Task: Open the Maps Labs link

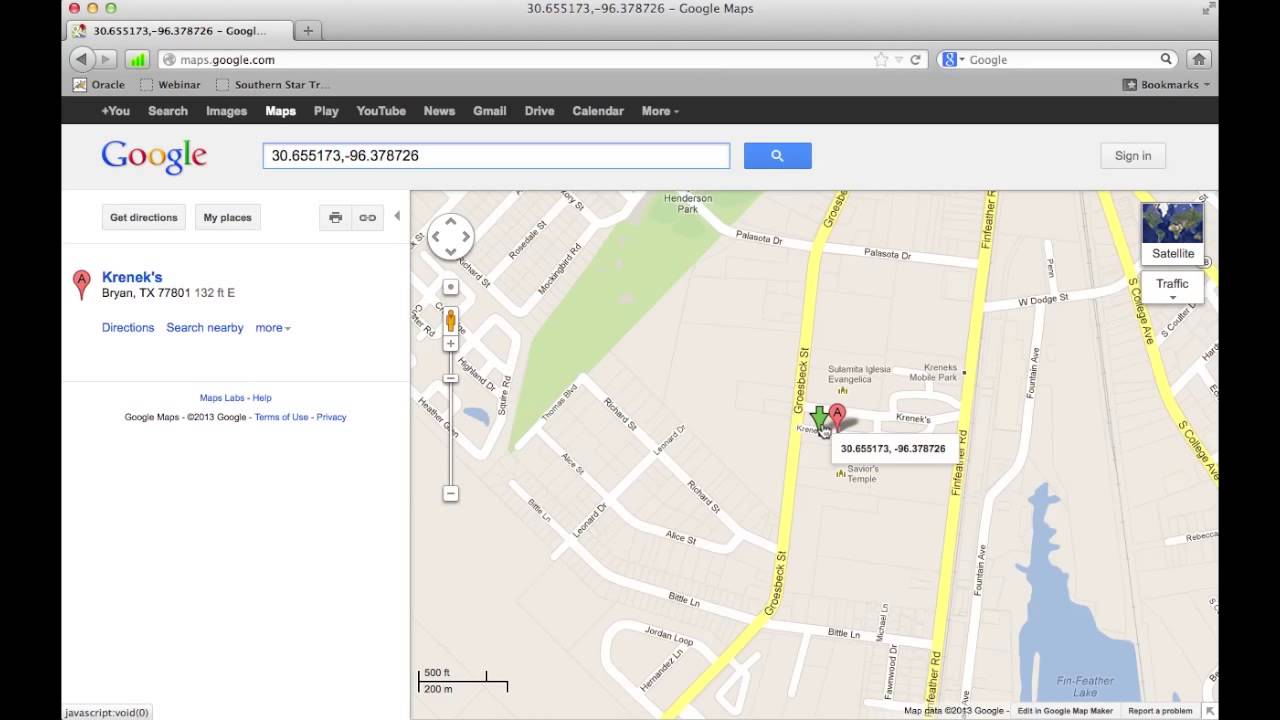Action: (222, 398)
